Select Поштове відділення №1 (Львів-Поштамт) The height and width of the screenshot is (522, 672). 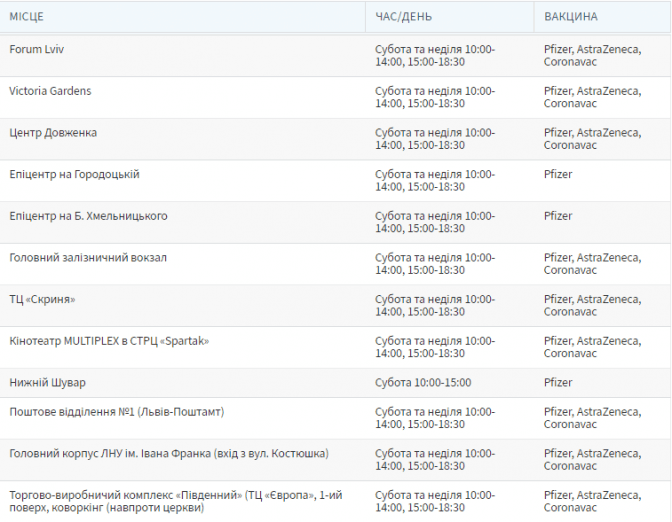[x=116, y=412]
